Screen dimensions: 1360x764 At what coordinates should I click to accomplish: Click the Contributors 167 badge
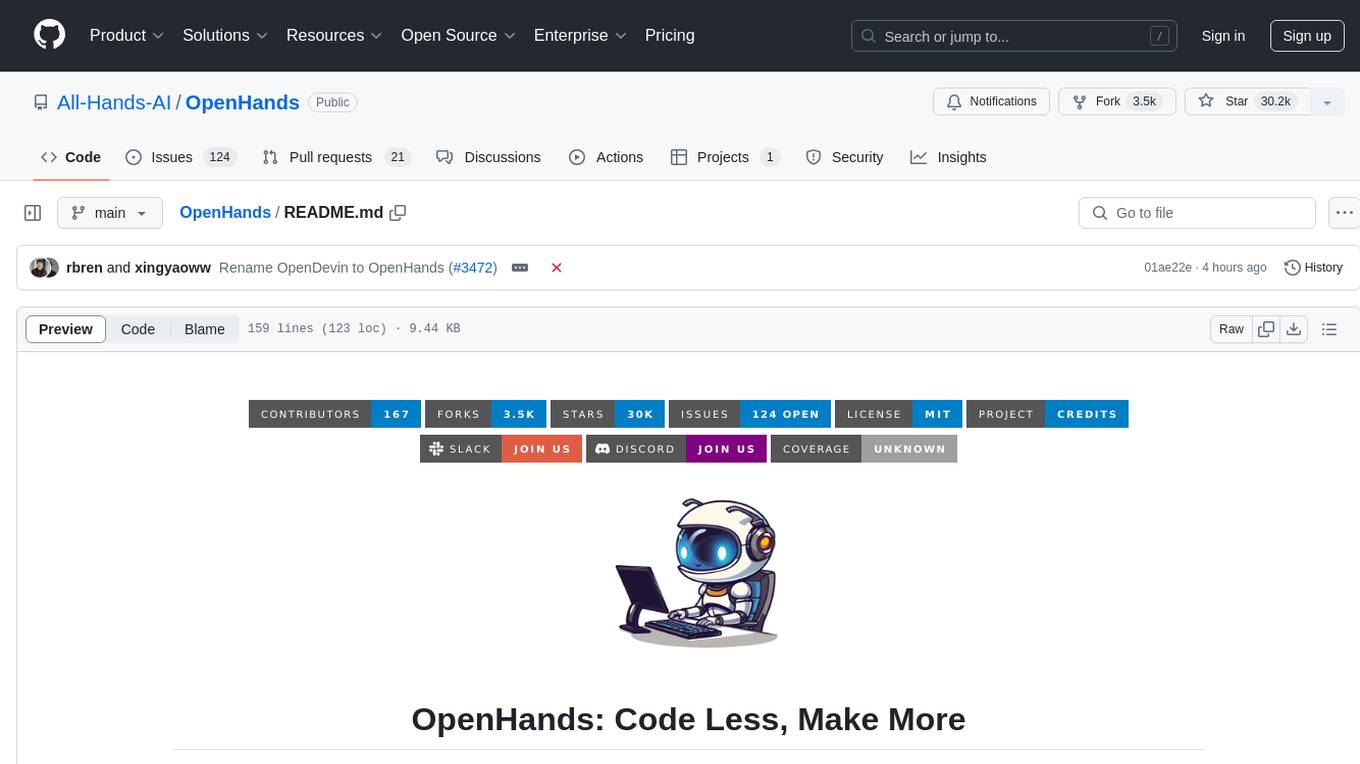coord(335,414)
